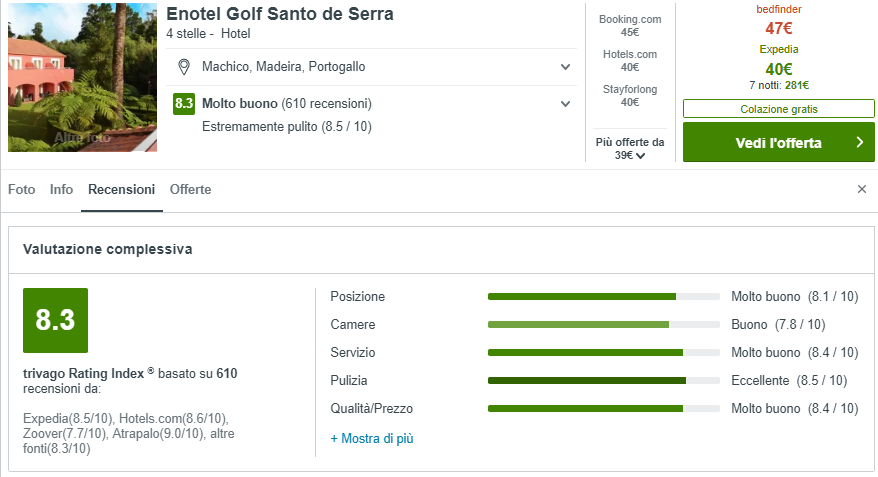This screenshot has height=477, width=878.
Task: Expand the Machico, Madeira location details
Action: 566,67
